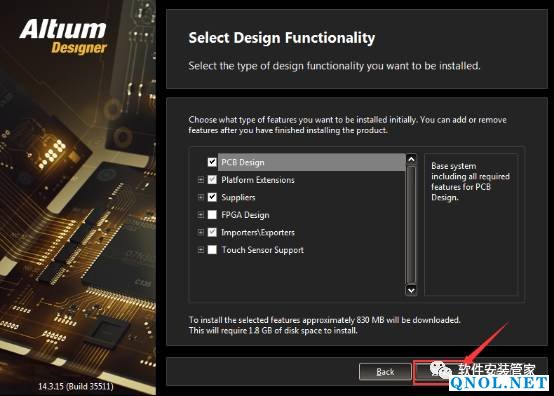Select the Touch Sensor Support item

tap(263, 250)
